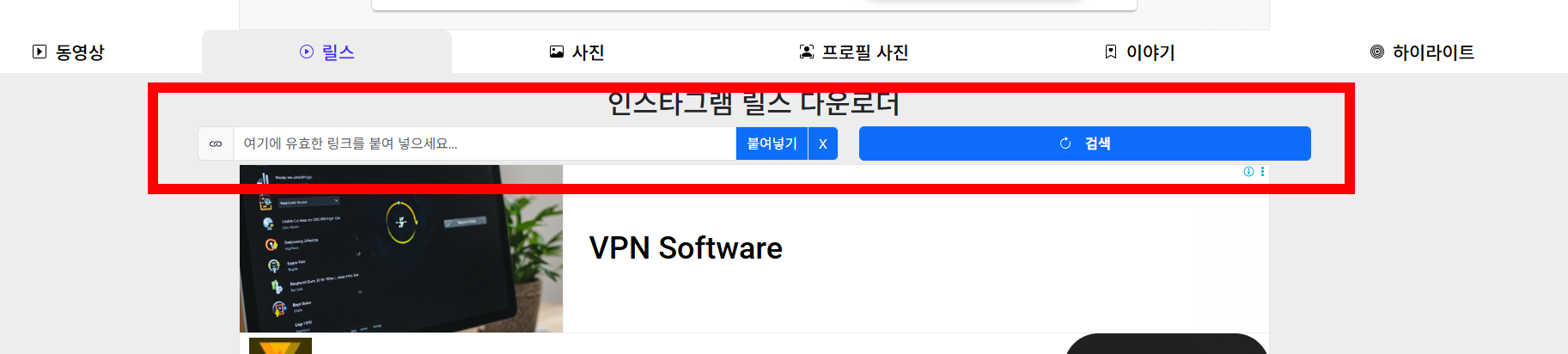The width and height of the screenshot is (1568, 354).
Task: Open the ad info icon
Action: tap(1248, 172)
